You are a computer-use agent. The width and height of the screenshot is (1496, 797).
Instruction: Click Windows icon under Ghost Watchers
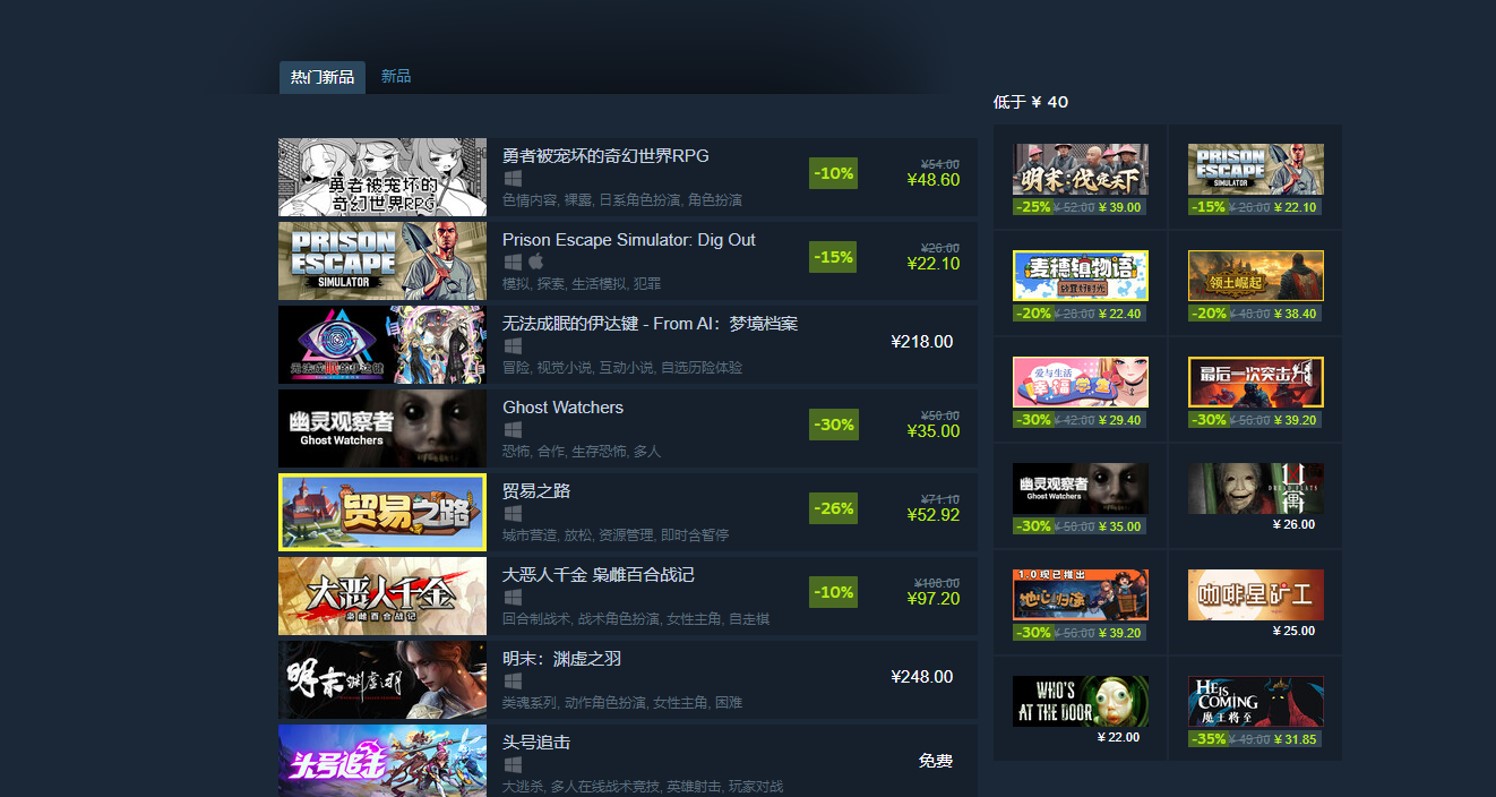pyautogui.click(x=513, y=429)
